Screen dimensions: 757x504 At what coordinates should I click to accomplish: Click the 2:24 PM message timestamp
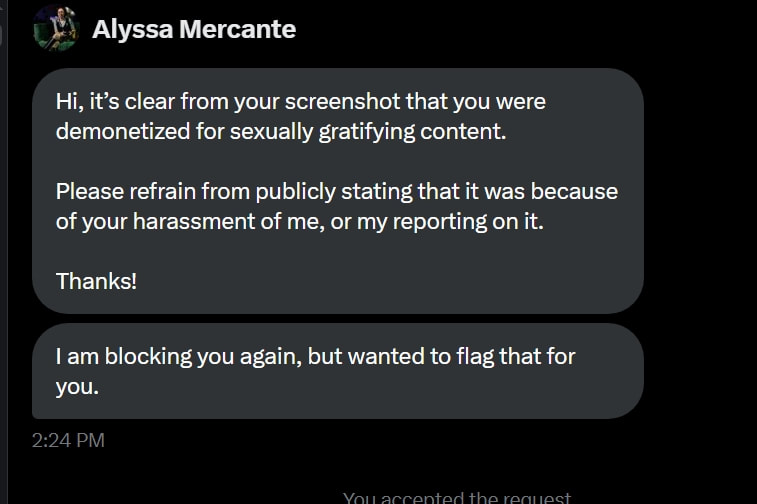(68, 440)
